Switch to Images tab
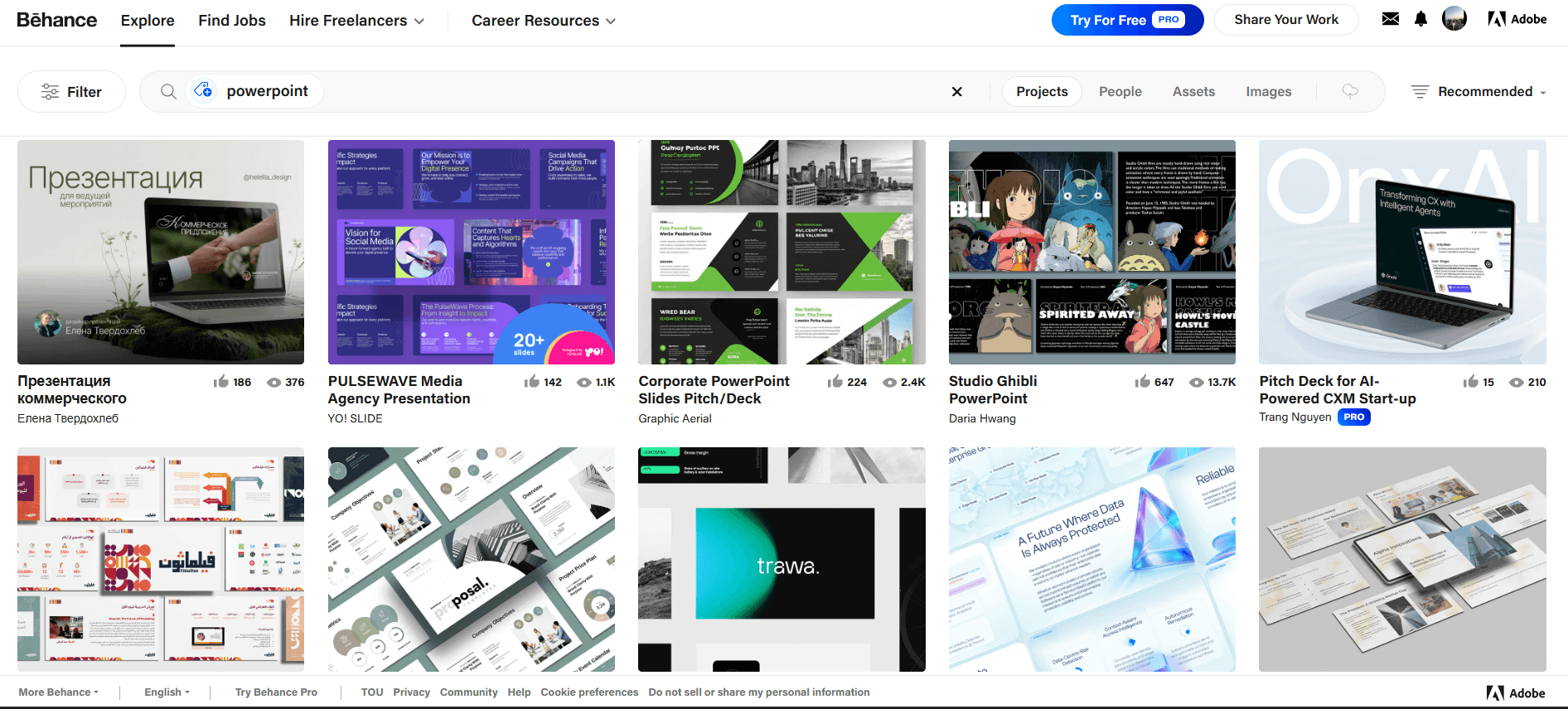The image size is (1568, 709). 1269,91
